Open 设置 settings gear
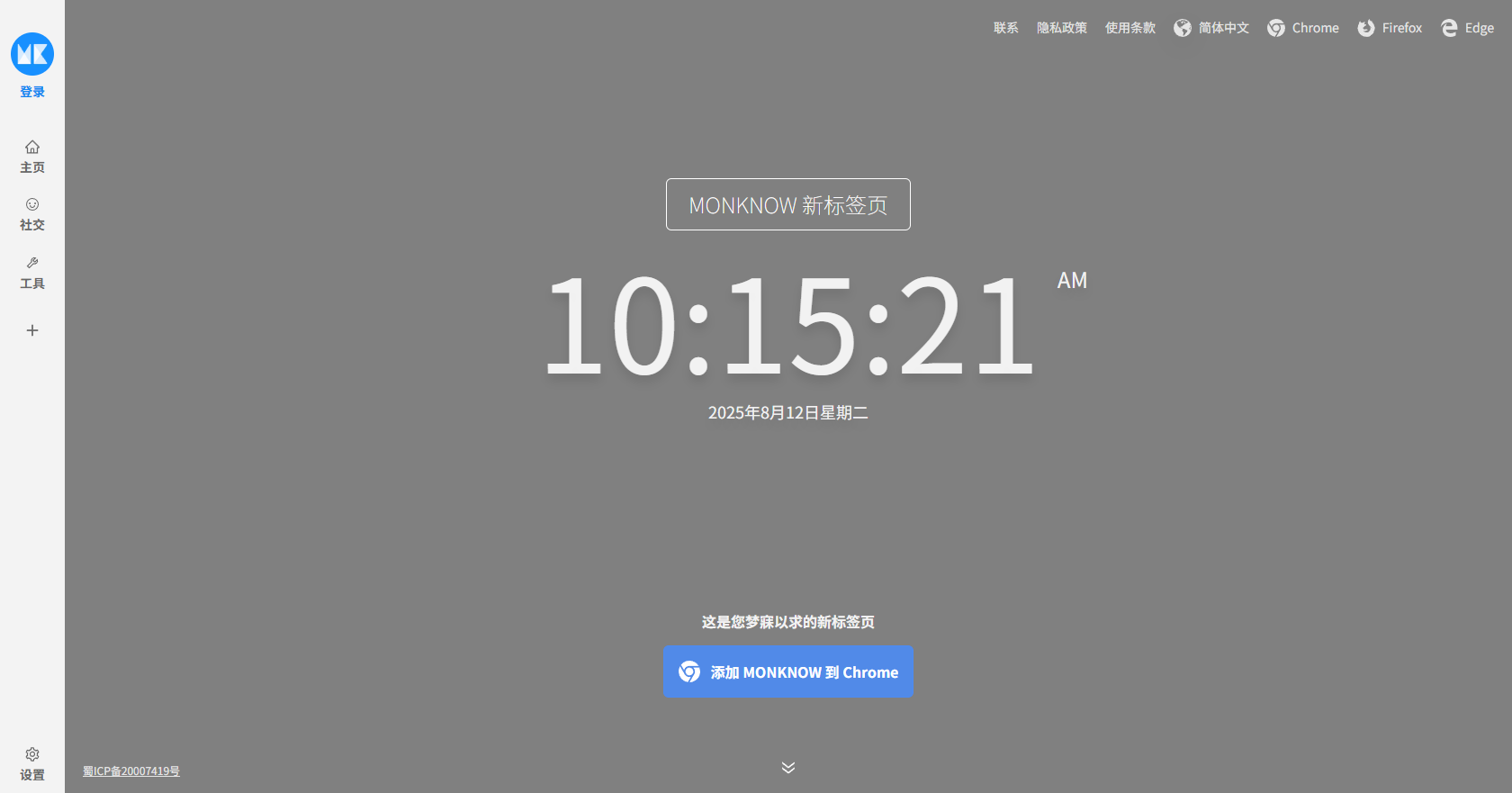1512x793 pixels. [x=32, y=763]
